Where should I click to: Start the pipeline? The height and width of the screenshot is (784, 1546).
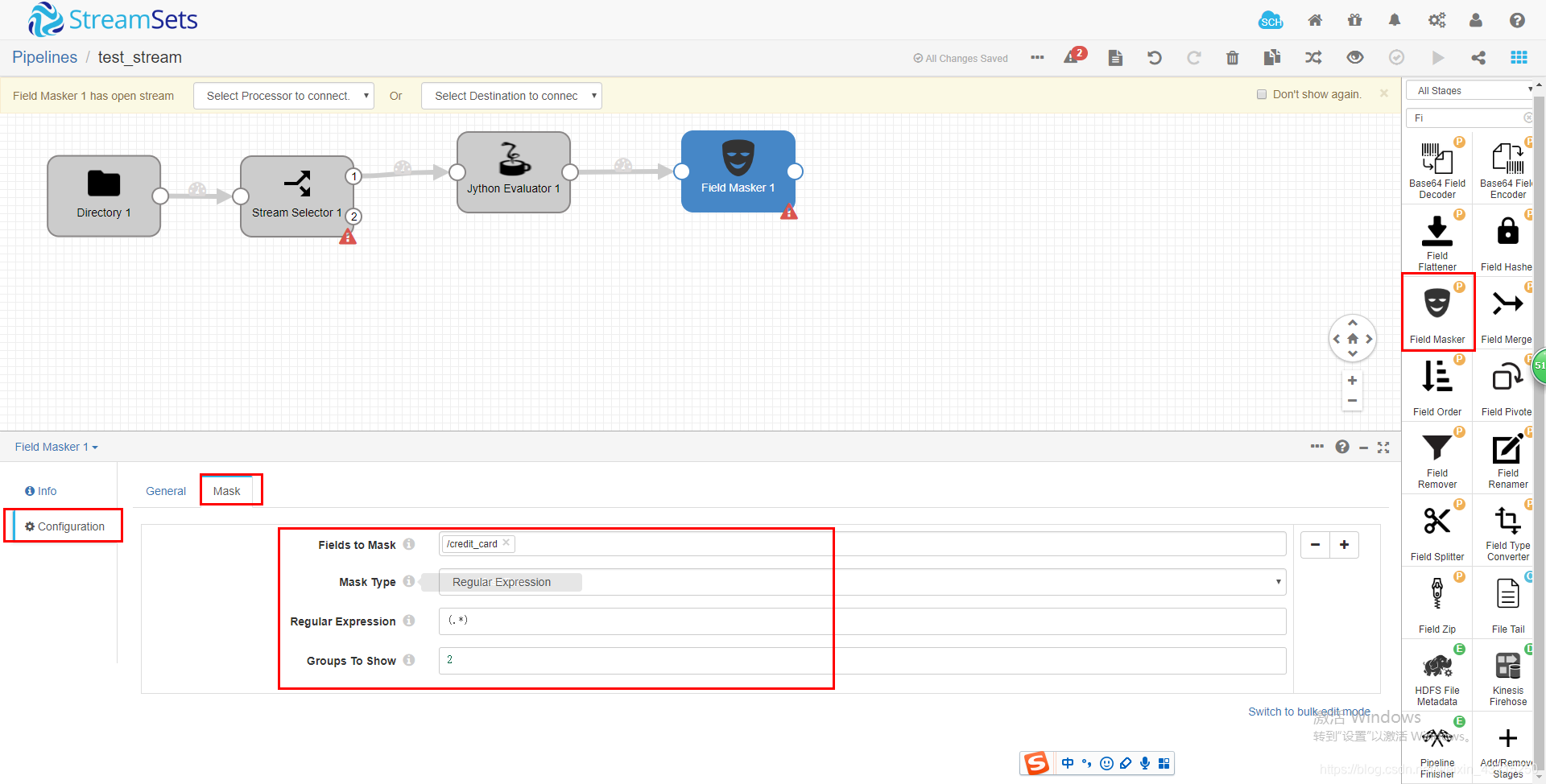[1438, 57]
